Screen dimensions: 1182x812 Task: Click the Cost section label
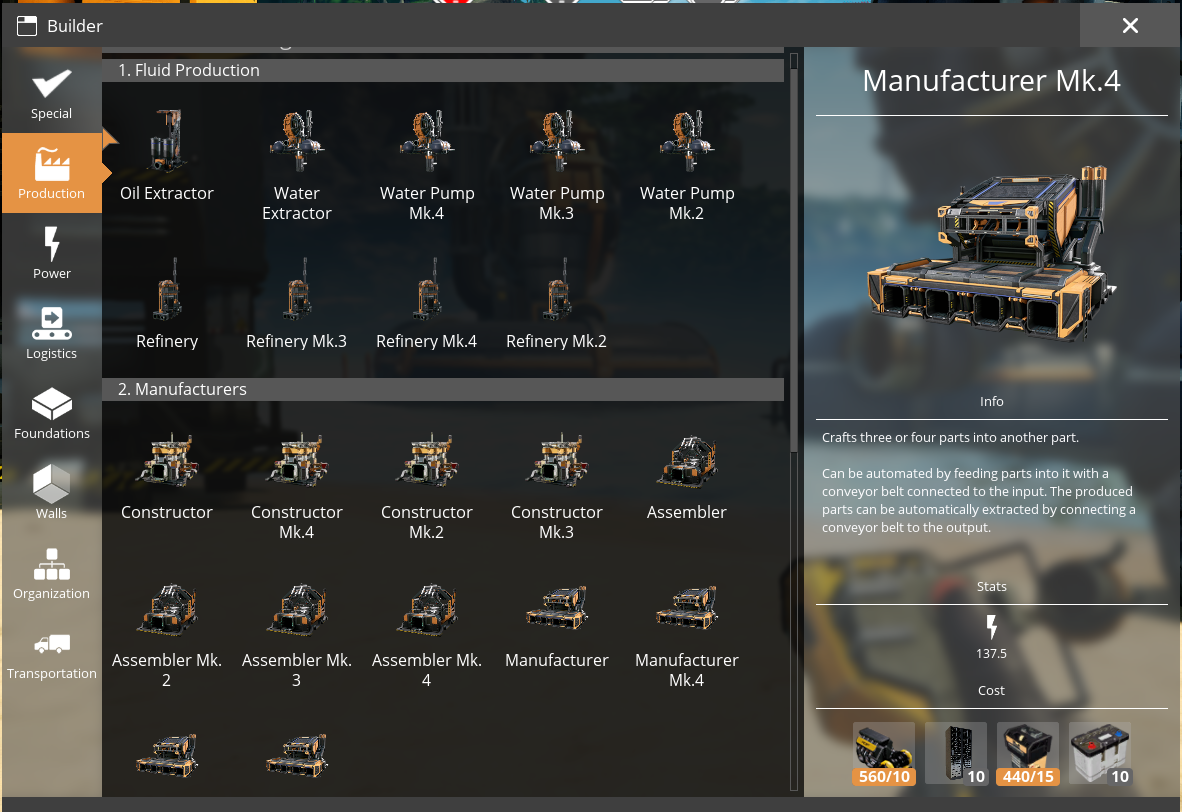991,691
